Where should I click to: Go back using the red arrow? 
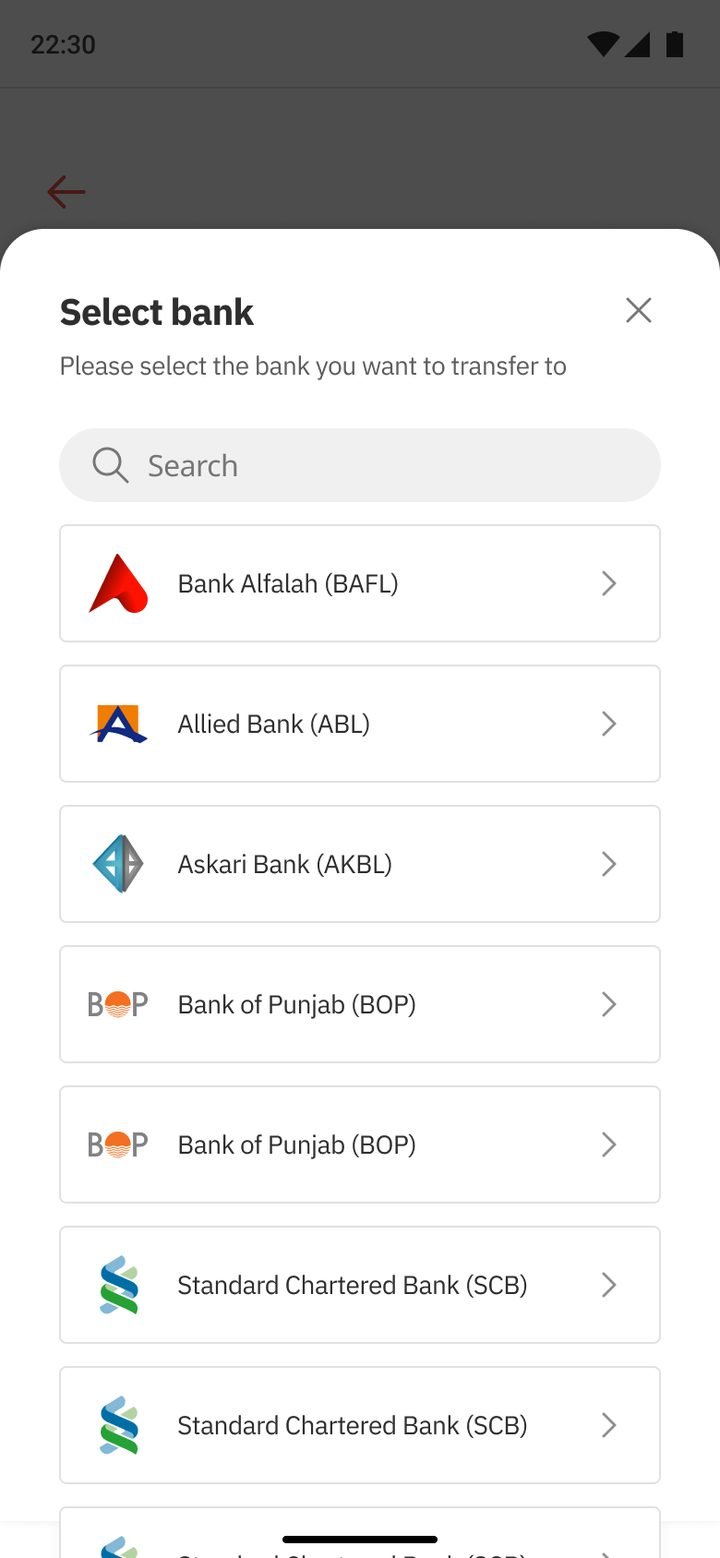pyautogui.click(x=66, y=192)
